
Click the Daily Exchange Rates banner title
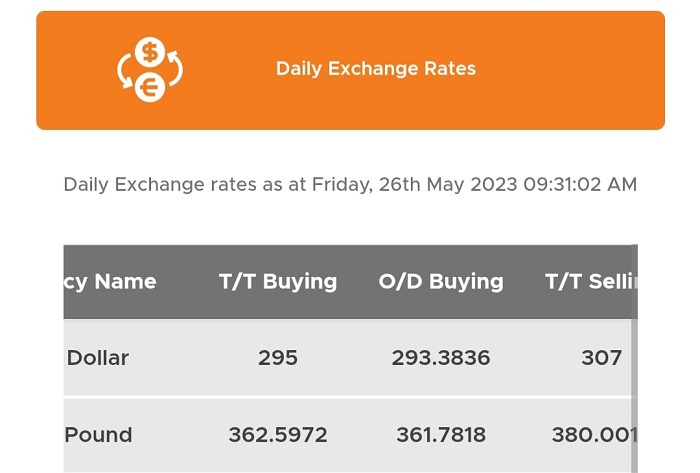(376, 69)
